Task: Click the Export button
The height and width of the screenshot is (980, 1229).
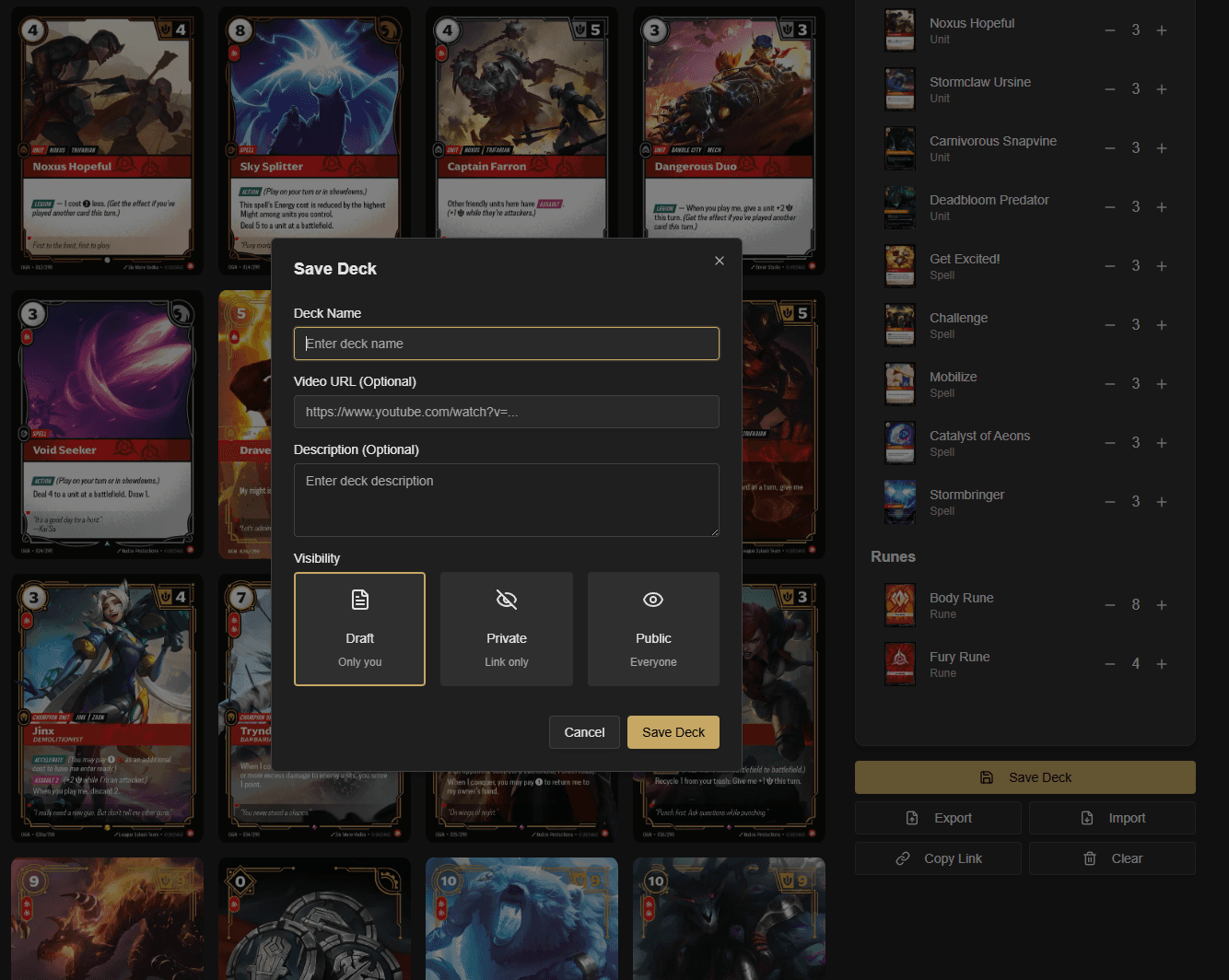Action: [x=938, y=818]
